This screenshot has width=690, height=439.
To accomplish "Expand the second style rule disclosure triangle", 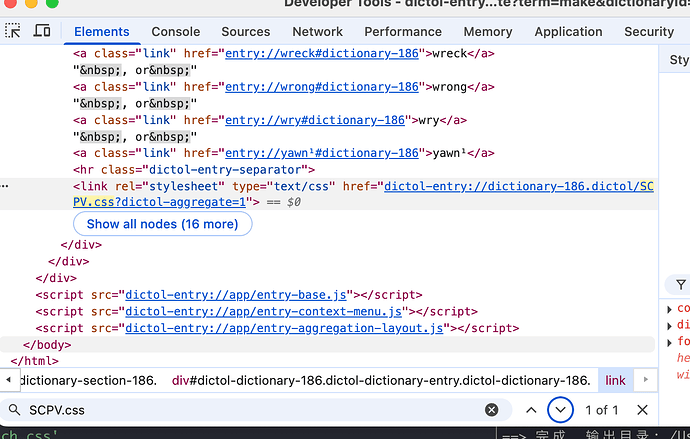I will tap(670, 326).
